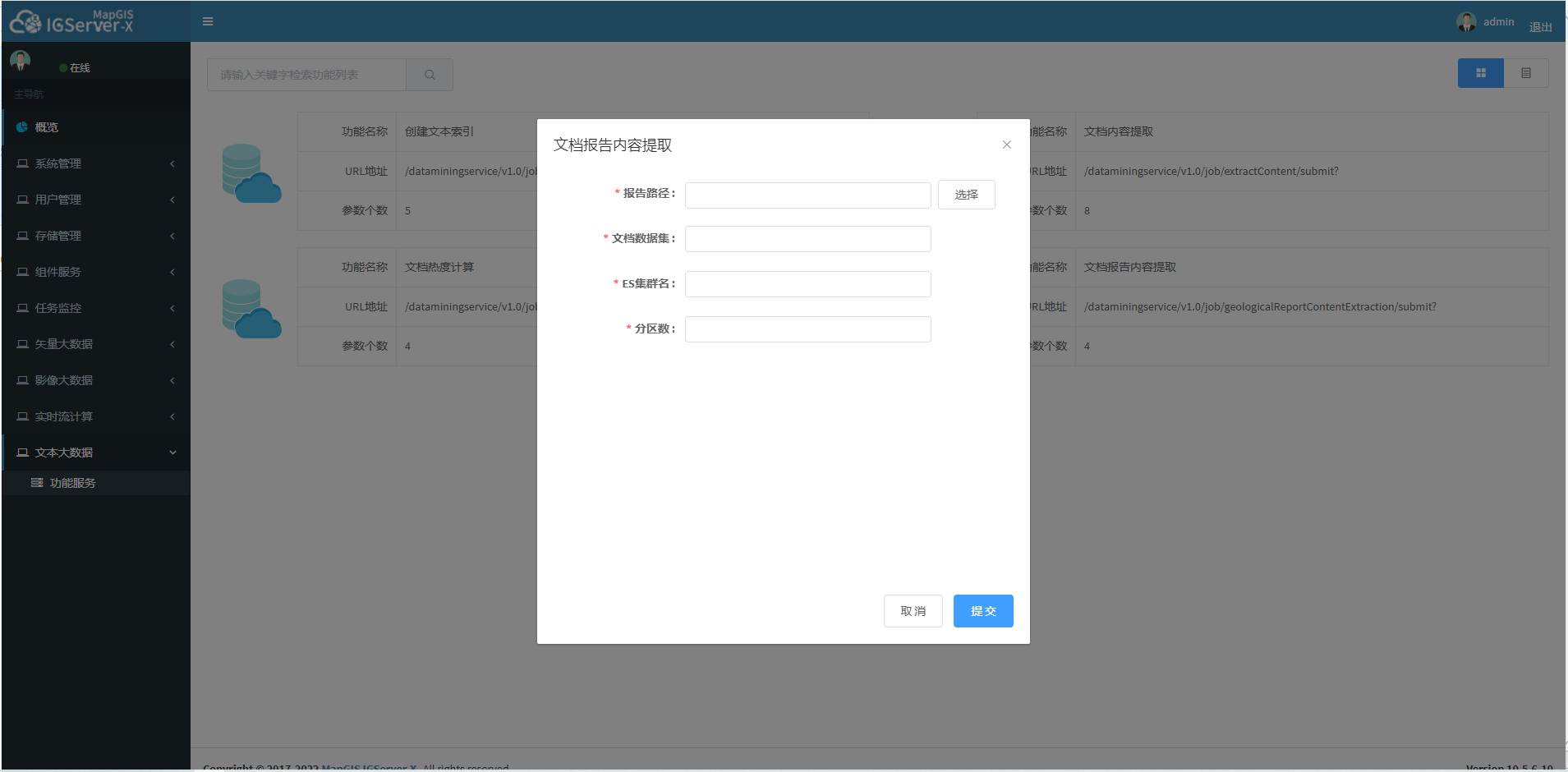Click the 在线 online status
1568x772 pixels.
[x=75, y=68]
